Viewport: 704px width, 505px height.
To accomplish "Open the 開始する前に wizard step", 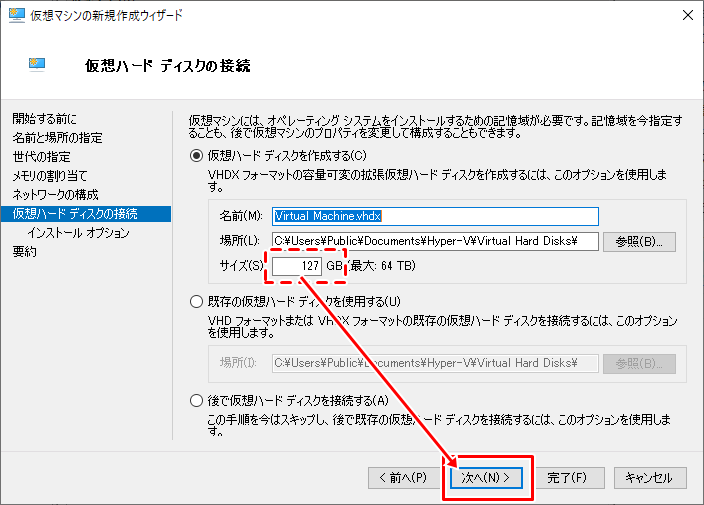I will [44, 119].
